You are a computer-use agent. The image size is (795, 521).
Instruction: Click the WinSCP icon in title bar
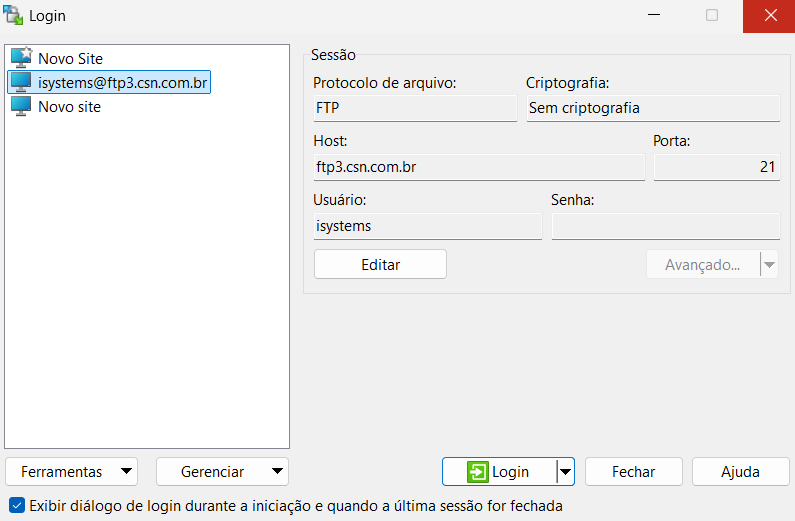coord(13,15)
